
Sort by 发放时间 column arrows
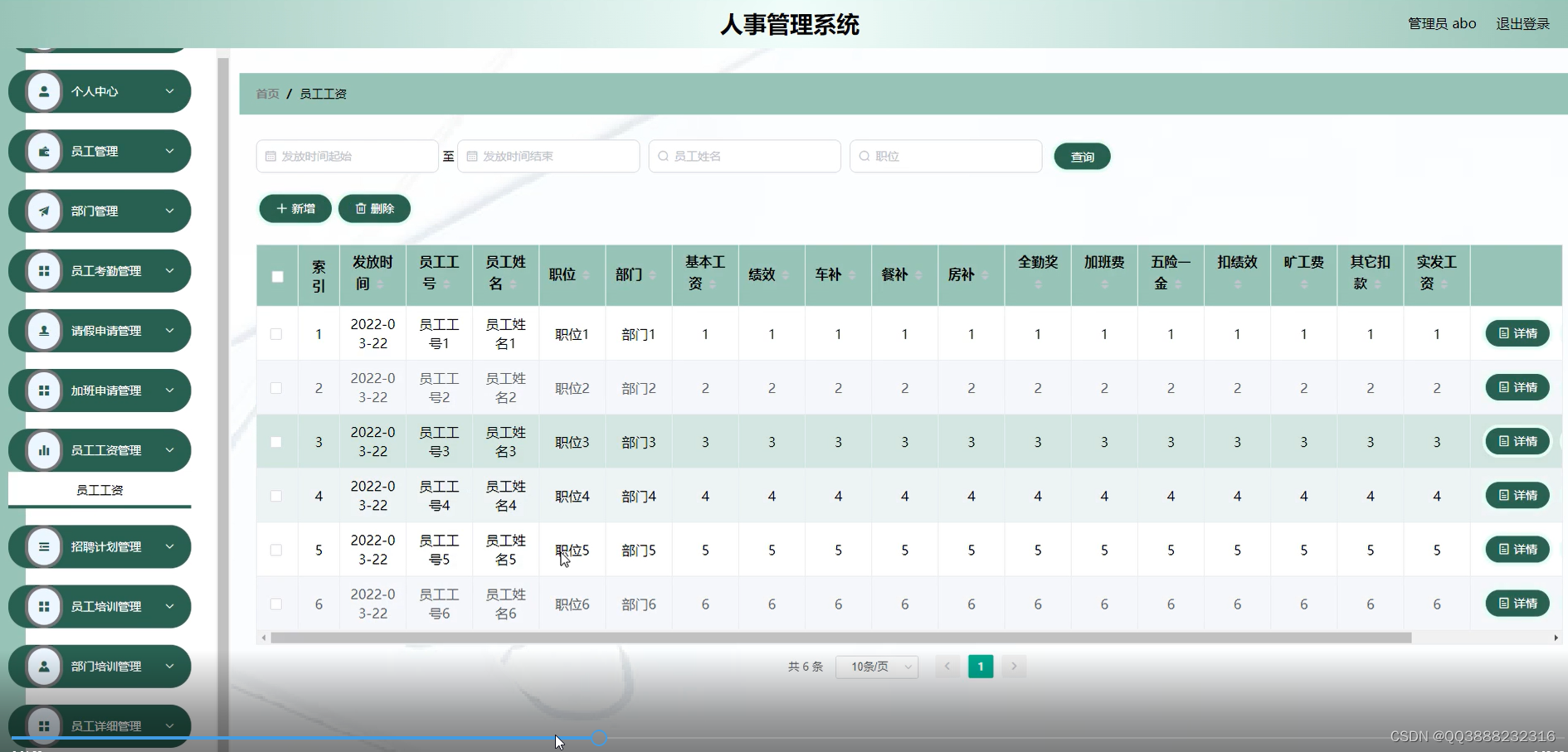coord(380,284)
